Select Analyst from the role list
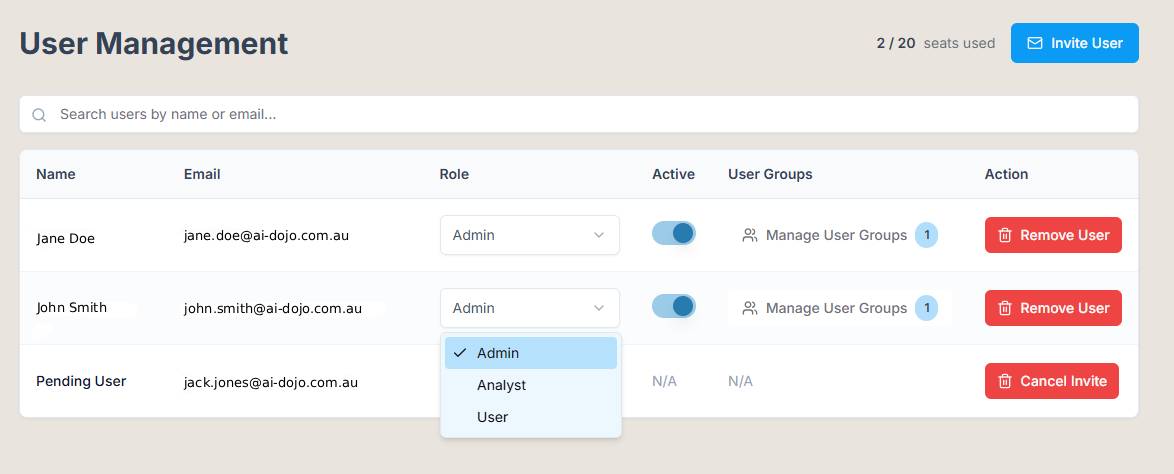The width and height of the screenshot is (1174, 474). (x=501, y=385)
